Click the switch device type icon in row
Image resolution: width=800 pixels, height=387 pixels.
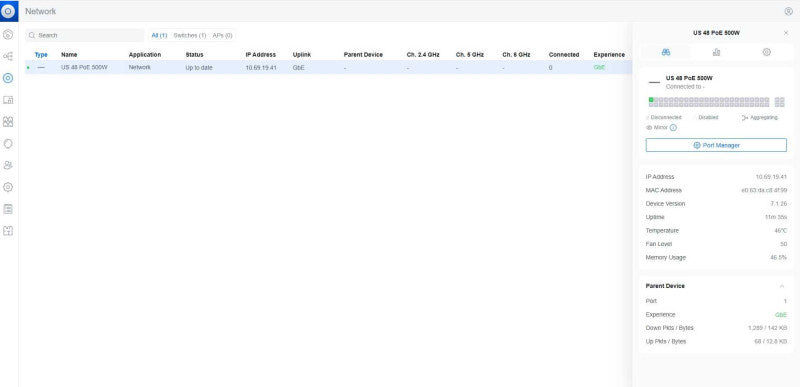[41, 67]
